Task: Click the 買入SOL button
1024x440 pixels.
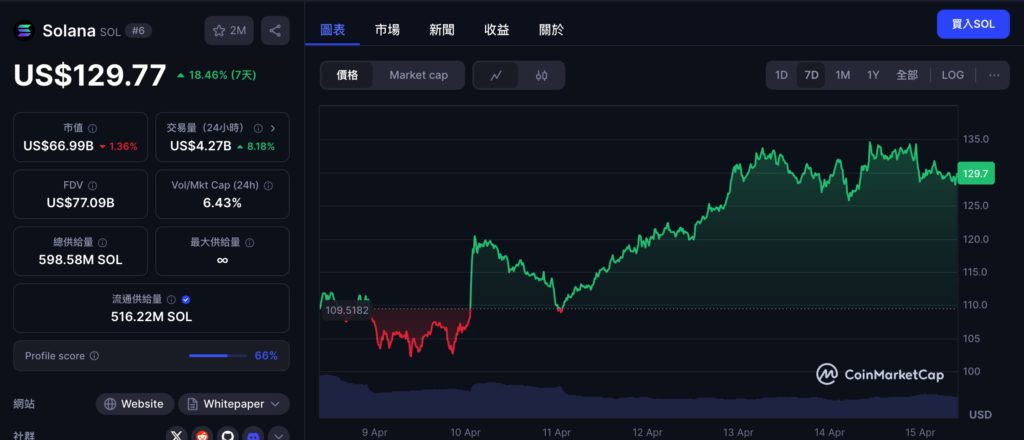Action: coord(972,24)
